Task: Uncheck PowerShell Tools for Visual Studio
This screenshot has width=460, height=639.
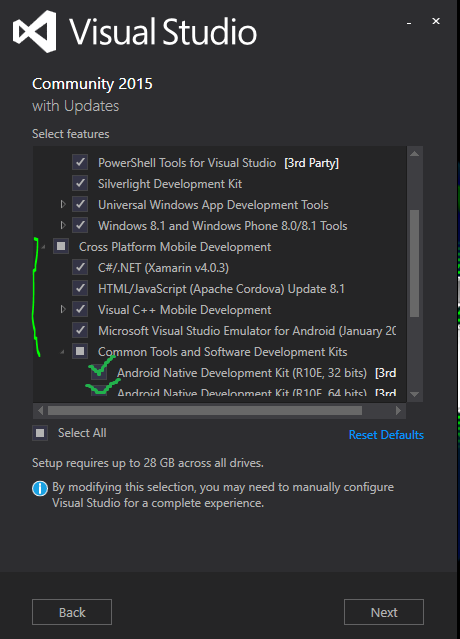Action: 80,162
